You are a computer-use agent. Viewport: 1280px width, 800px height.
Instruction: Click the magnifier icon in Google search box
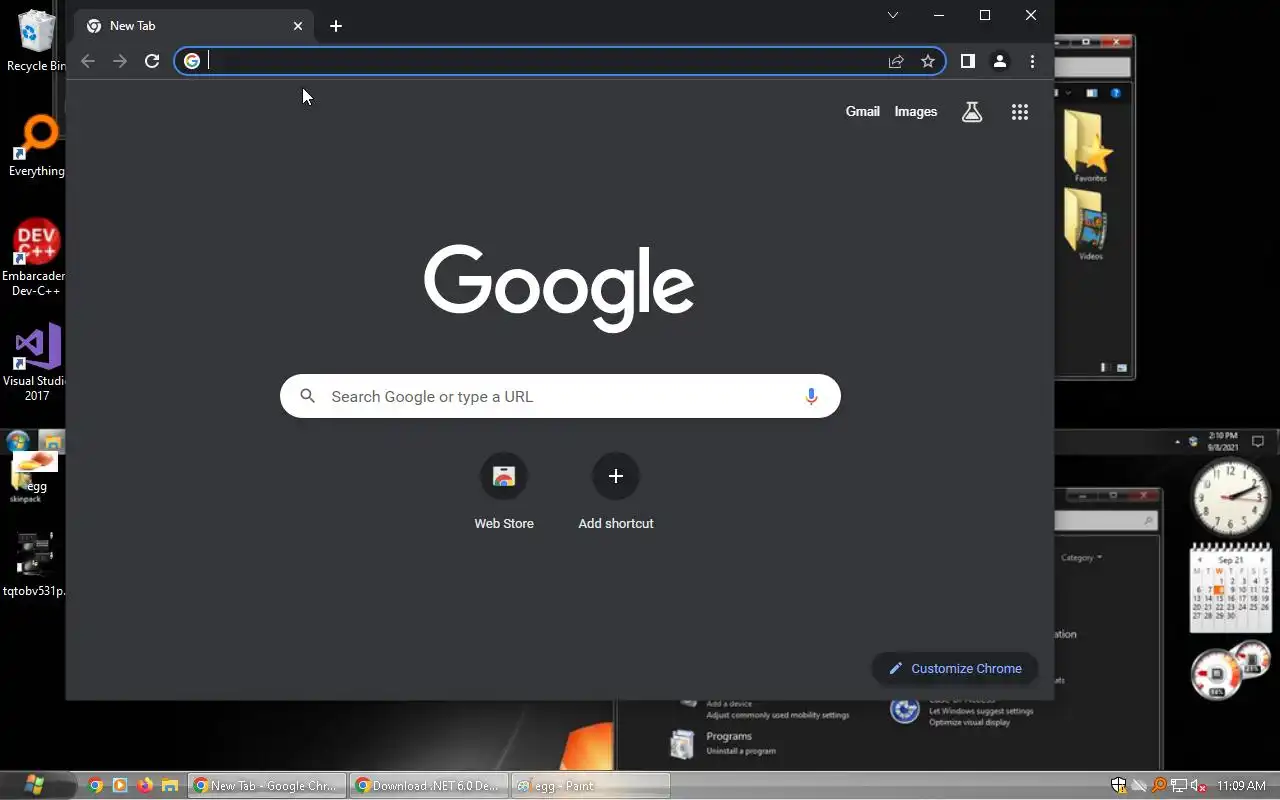click(308, 396)
